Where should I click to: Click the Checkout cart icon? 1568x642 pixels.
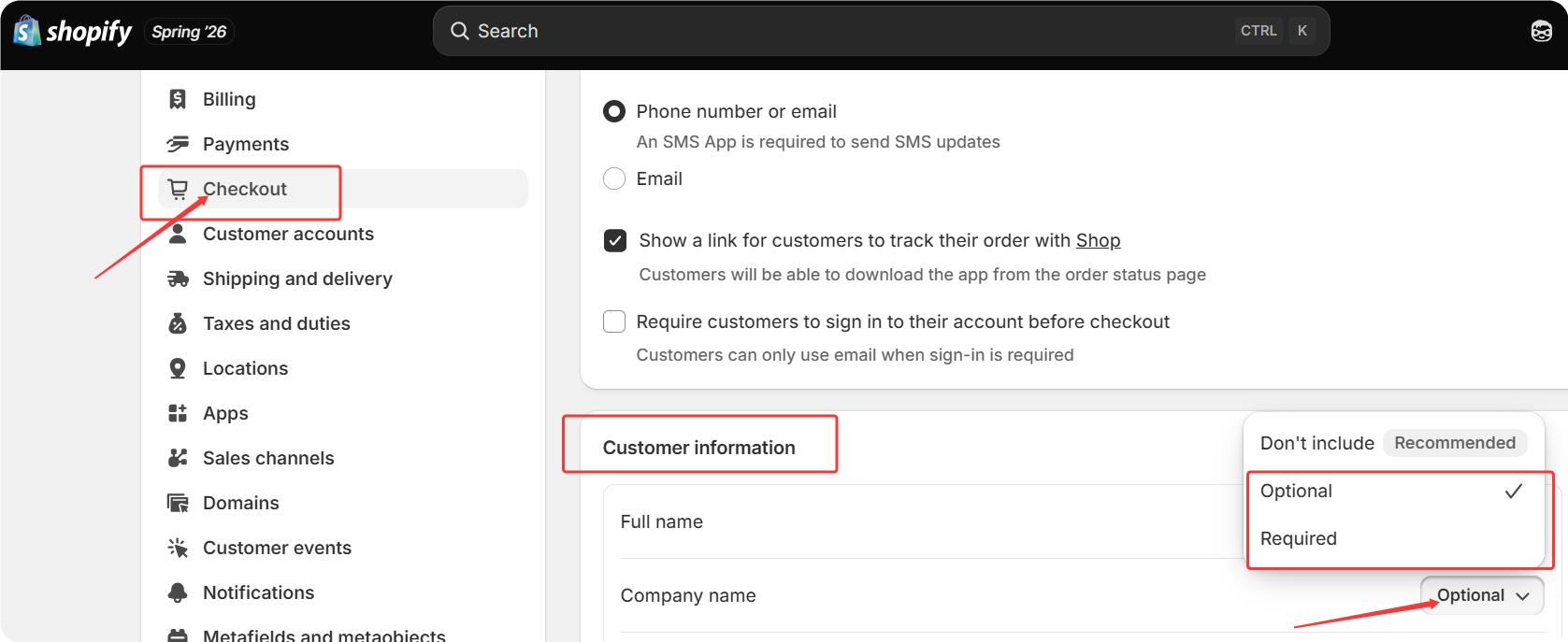pos(178,189)
